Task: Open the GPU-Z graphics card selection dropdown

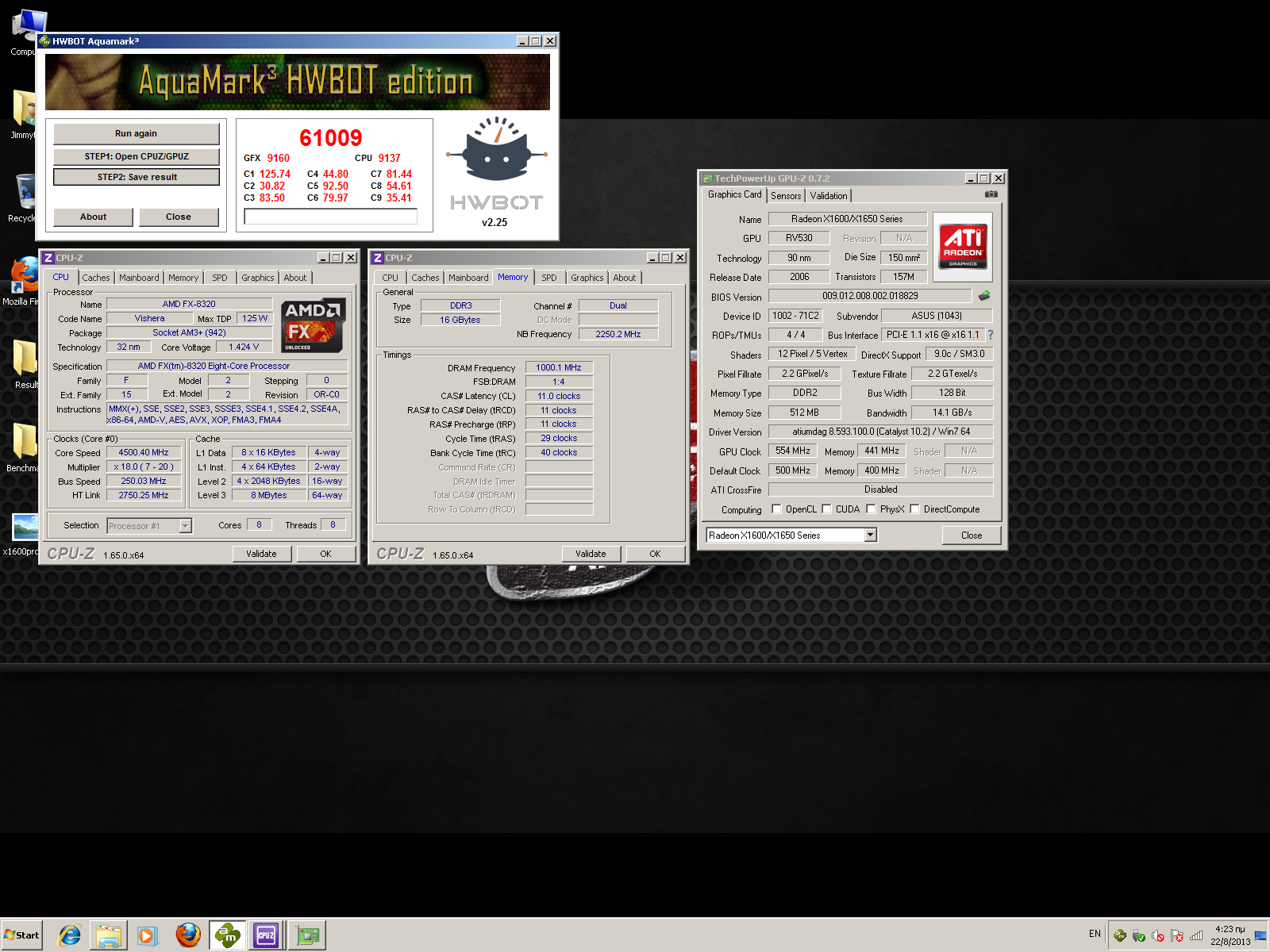Action: [x=870, y=535]
